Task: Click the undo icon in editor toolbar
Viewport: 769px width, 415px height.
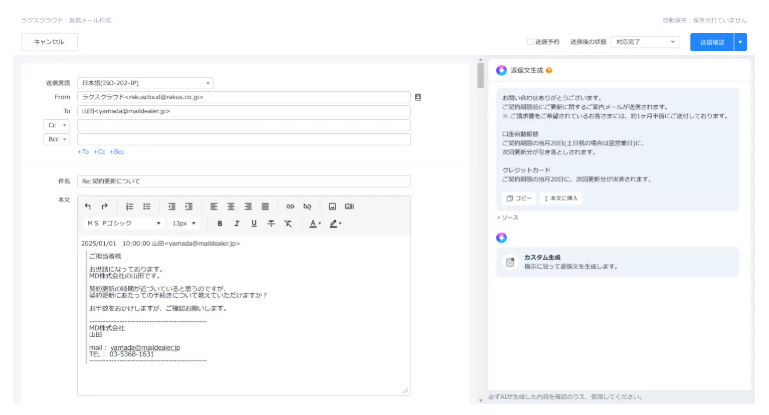Action: pyautogui.click(x=88, y=206)
